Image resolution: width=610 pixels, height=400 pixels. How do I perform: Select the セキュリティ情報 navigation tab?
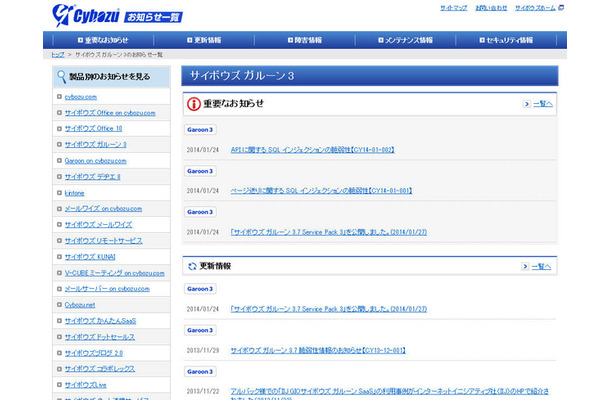505,40
